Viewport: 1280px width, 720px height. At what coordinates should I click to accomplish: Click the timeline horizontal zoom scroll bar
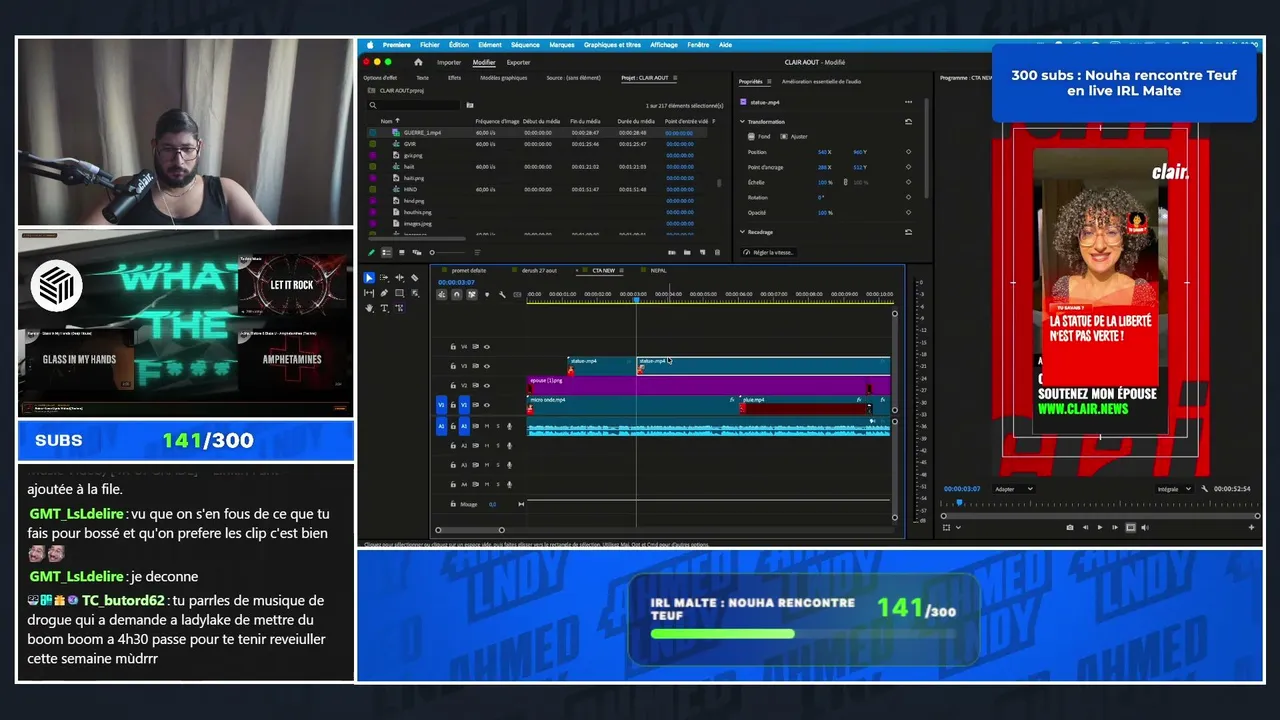[x=469, y=530]
